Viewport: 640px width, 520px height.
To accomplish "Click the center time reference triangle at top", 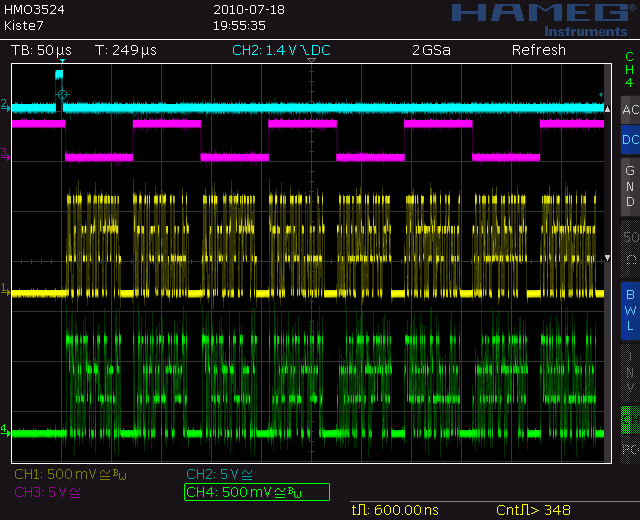I will click(x=311, y=60).
